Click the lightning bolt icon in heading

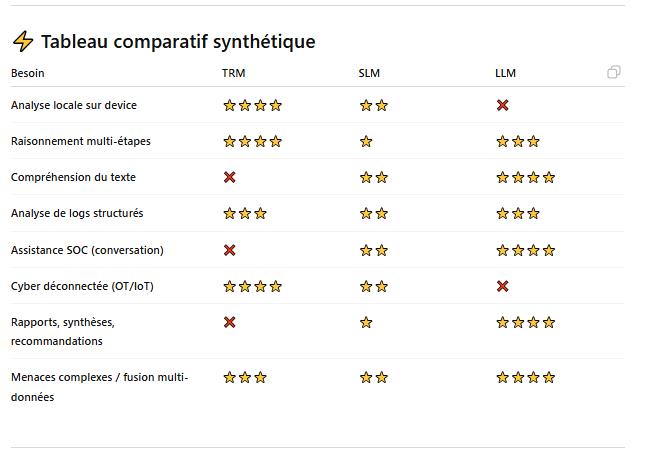click(22, 41)
